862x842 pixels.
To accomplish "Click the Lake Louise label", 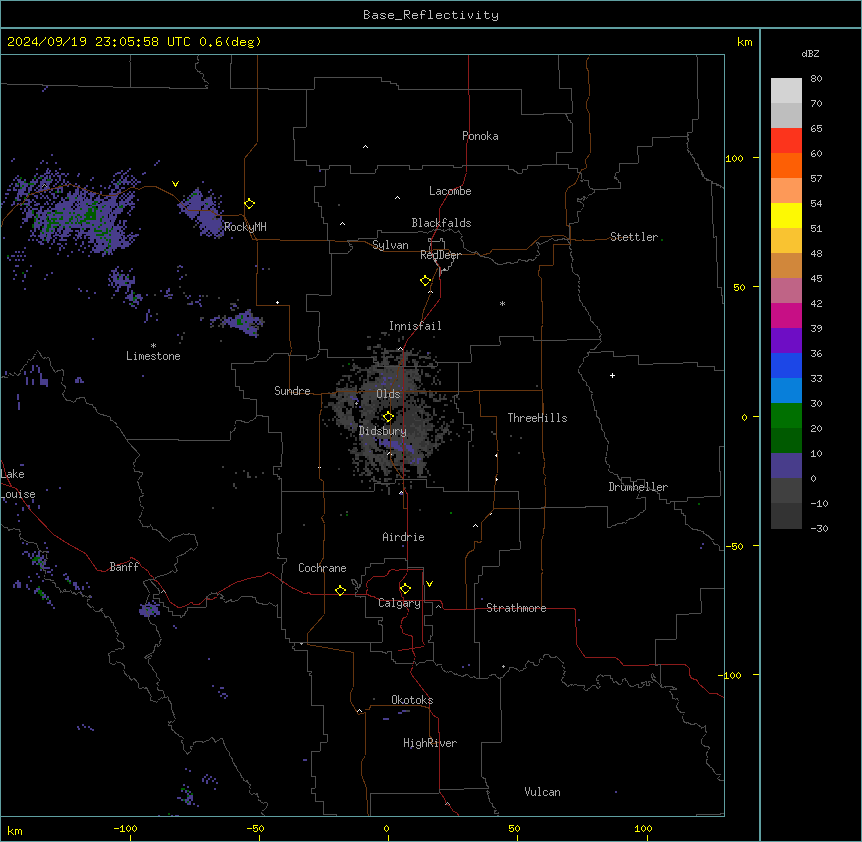I will tap(18, 484).
